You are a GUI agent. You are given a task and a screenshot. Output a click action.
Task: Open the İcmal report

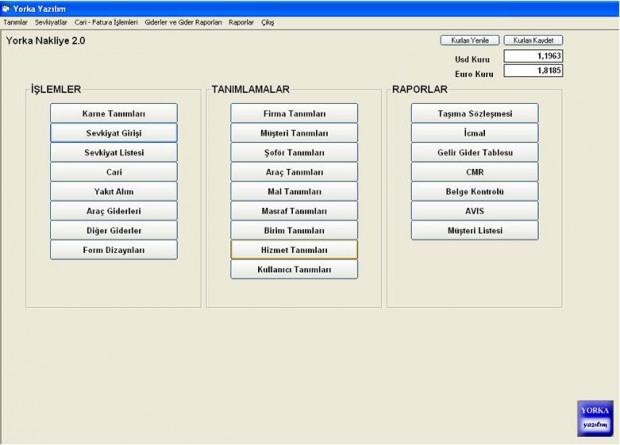point(475,133)
